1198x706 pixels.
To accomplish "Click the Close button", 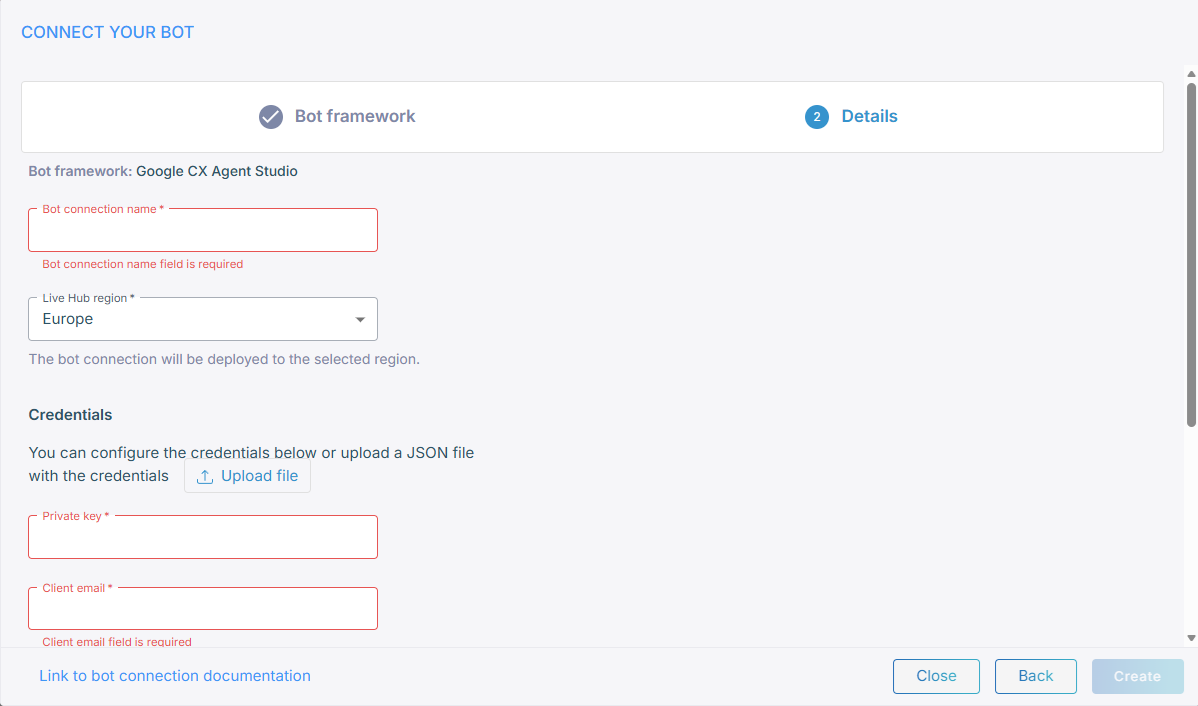I will (x=936, y=676).
